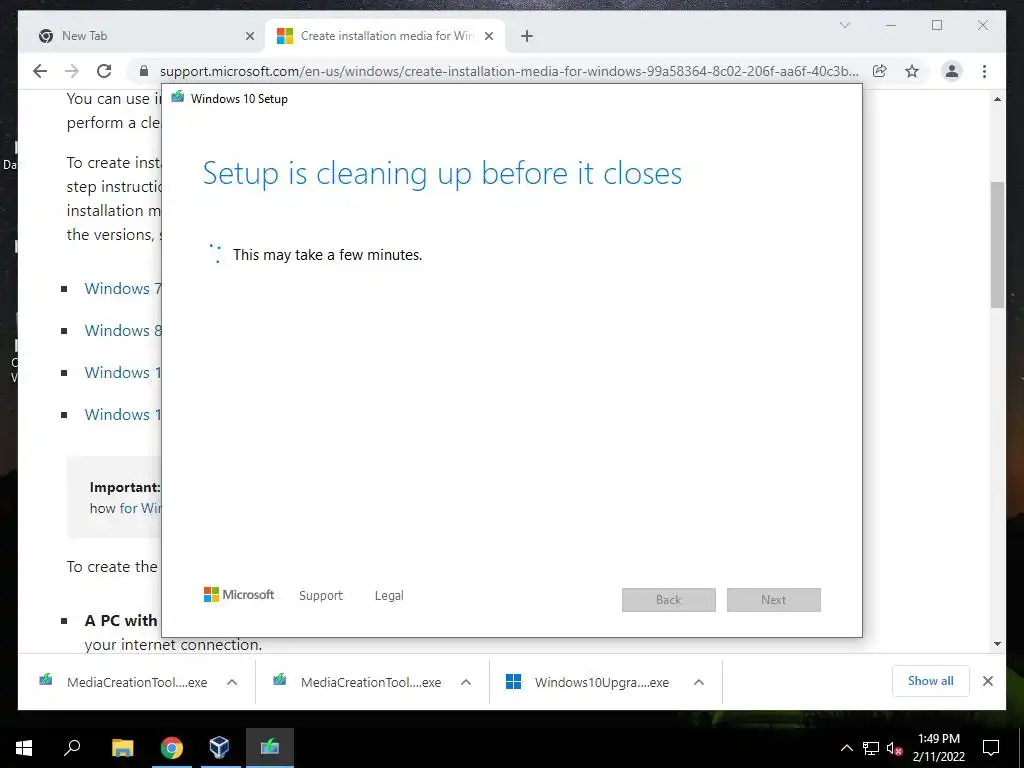Open the Support link in Setup

tap(321, 596)
